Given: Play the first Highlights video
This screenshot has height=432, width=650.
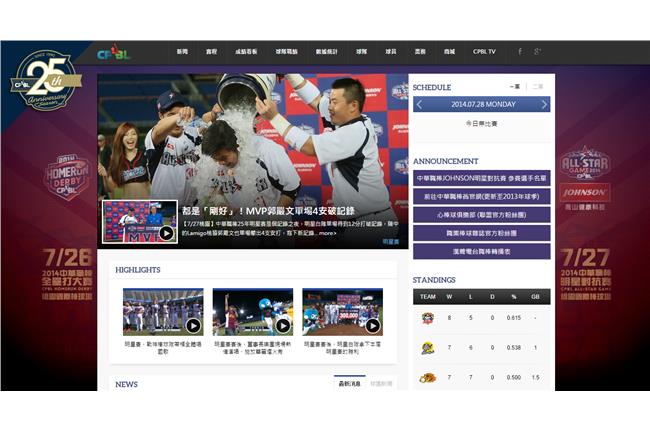Looking at the screenshot, I should [x=163, y=312].
